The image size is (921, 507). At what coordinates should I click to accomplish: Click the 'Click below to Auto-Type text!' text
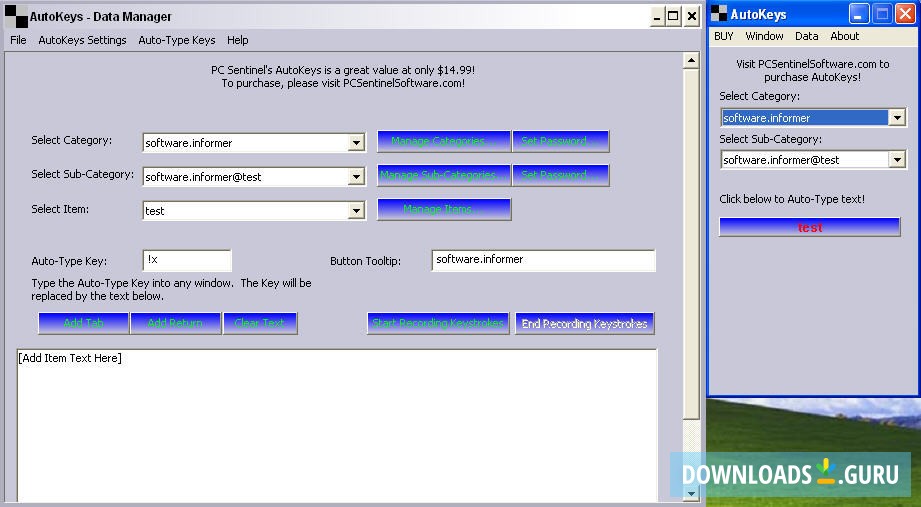coord(792,199)
